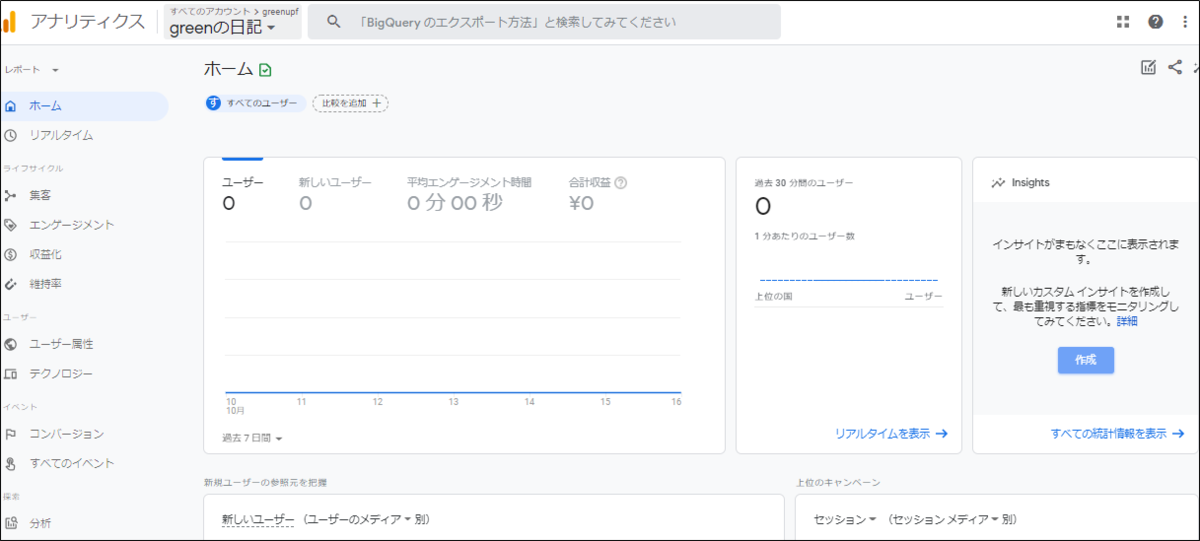
Task: Click the Analytics logo icon
Action: click(9, 22)
